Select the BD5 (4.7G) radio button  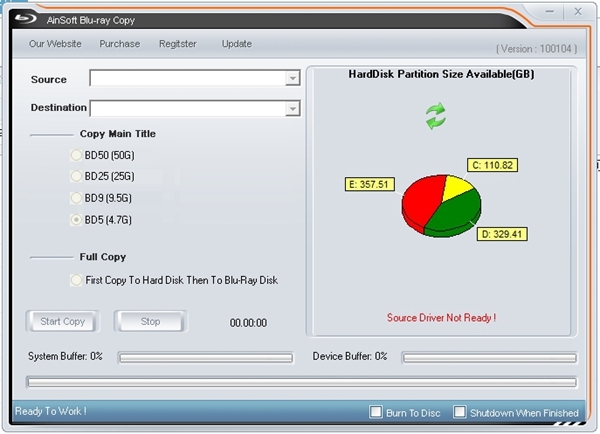76,220
